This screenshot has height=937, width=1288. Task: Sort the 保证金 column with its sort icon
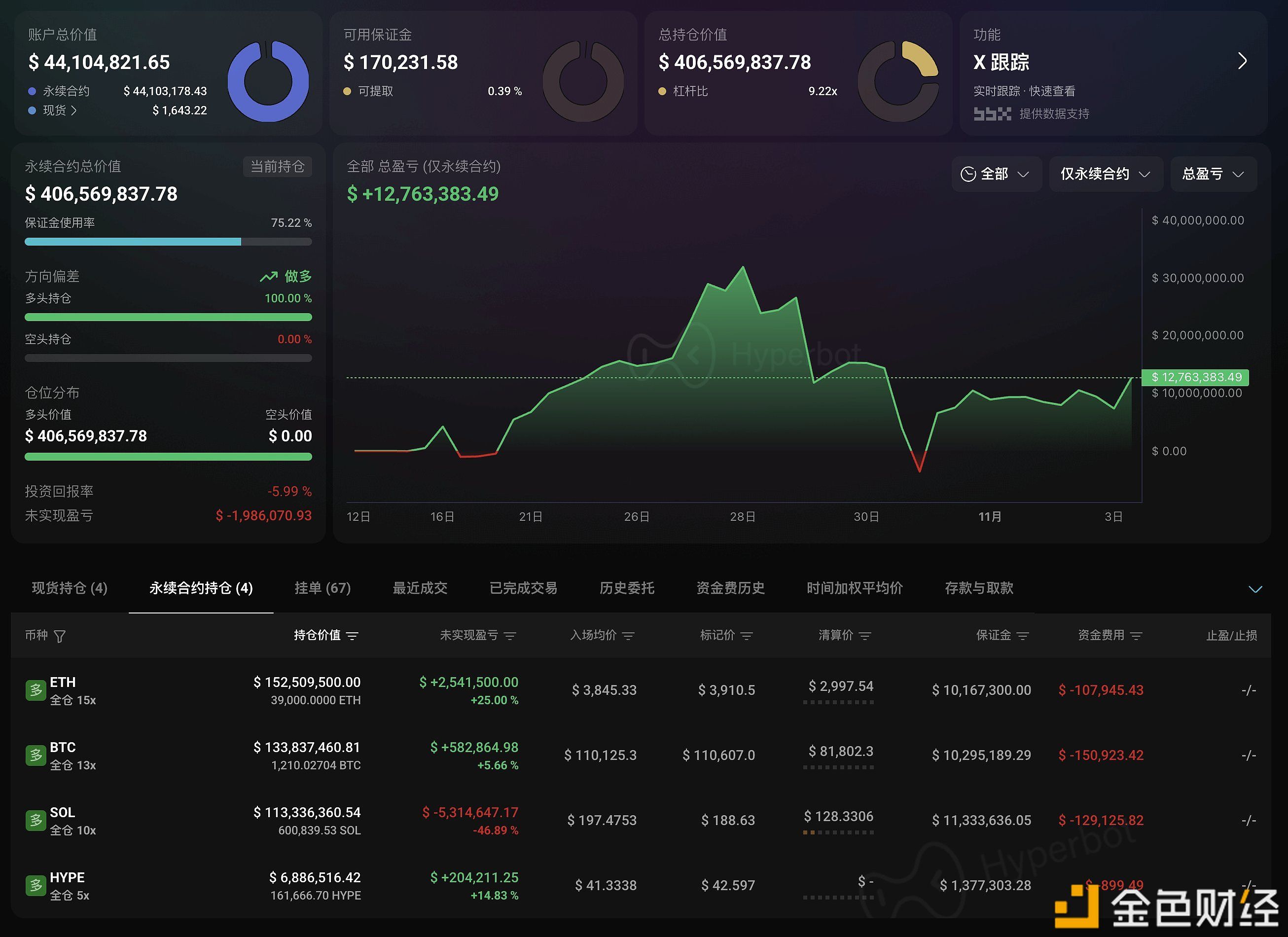[1024, 636]
